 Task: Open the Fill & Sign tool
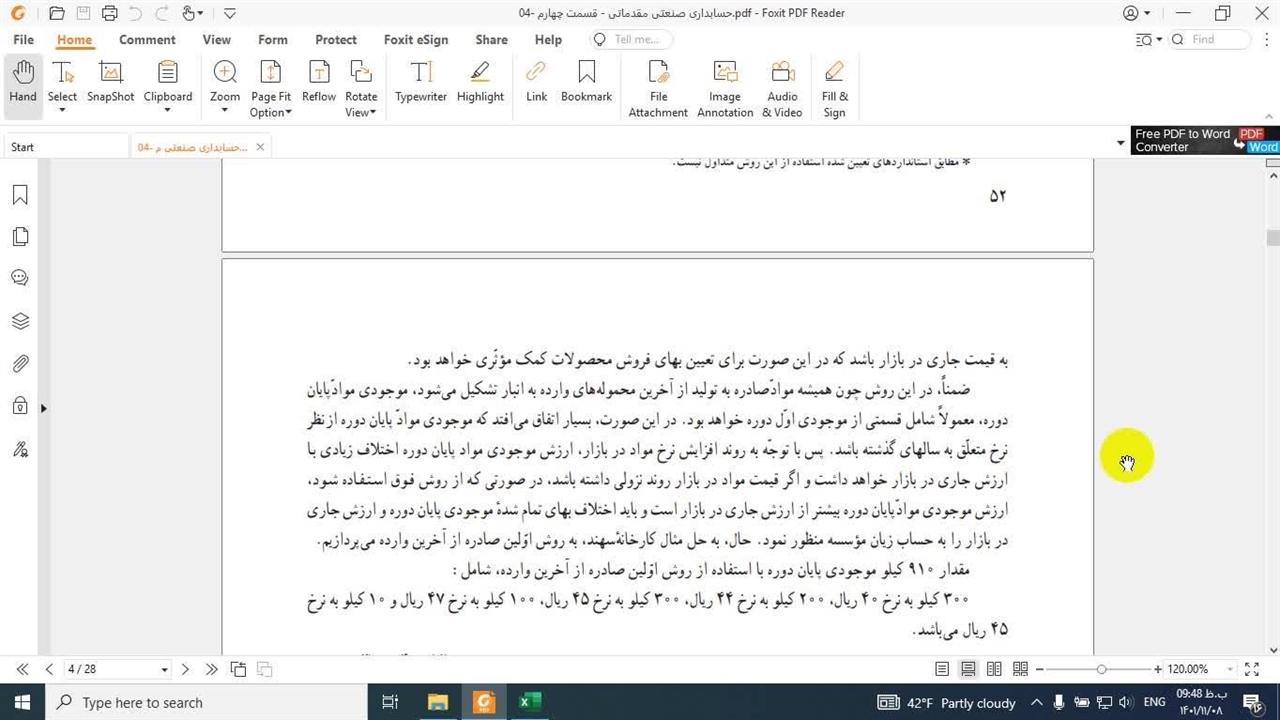(x=834, y=88)
